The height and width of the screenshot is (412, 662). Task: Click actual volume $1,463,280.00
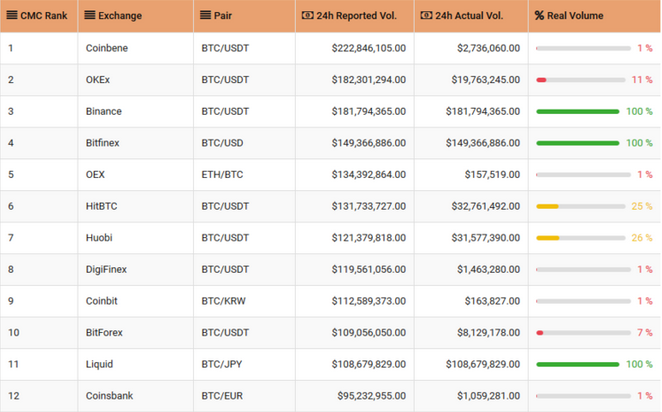pyautogui.click(x=488, y=269)
